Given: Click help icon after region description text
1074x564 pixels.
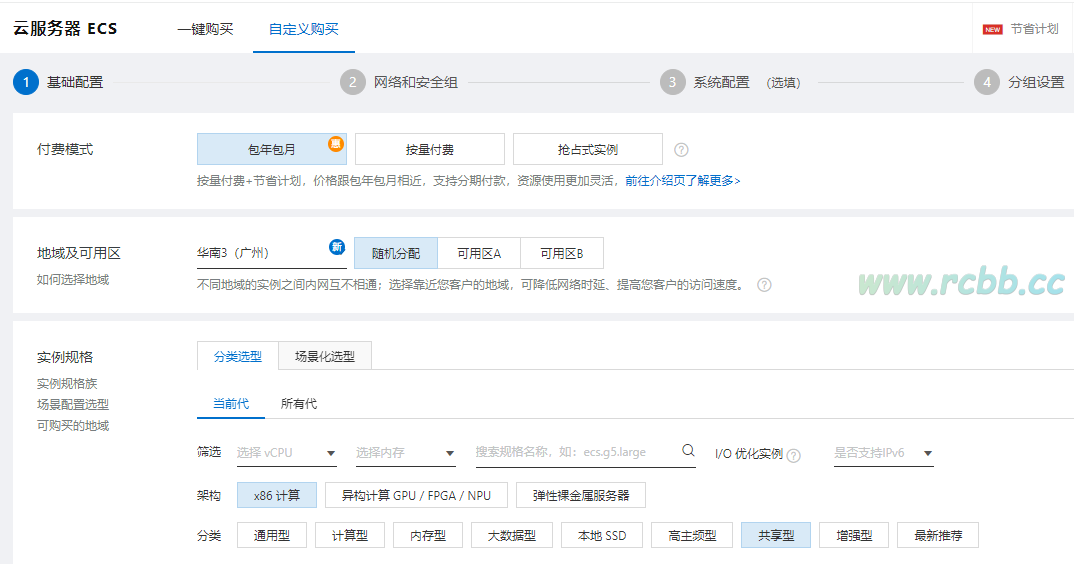Looking at the screenshot, I should [764, 285].
